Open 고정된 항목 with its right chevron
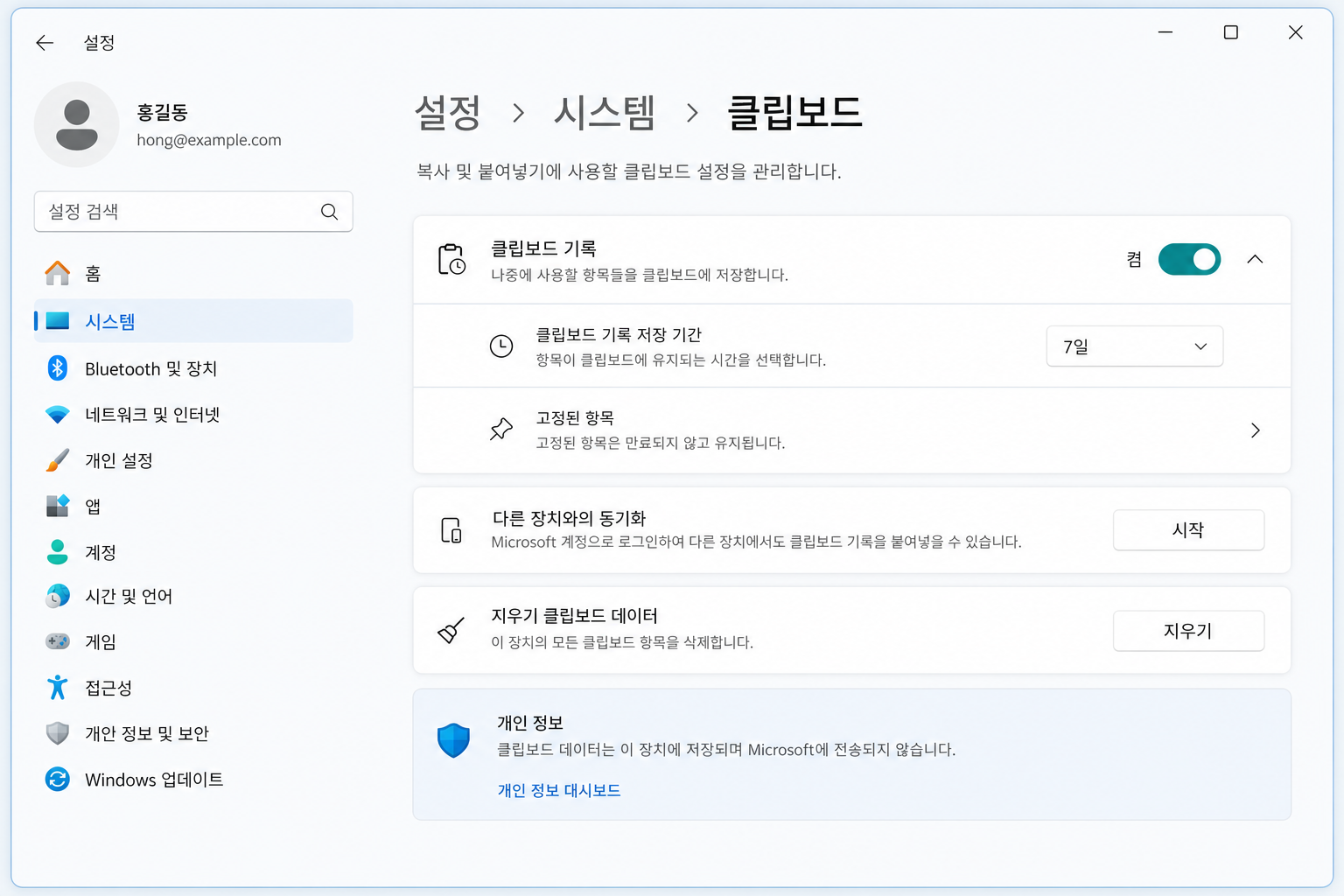Screen dimensions: 1344x896 click(x=1256, y=430)
